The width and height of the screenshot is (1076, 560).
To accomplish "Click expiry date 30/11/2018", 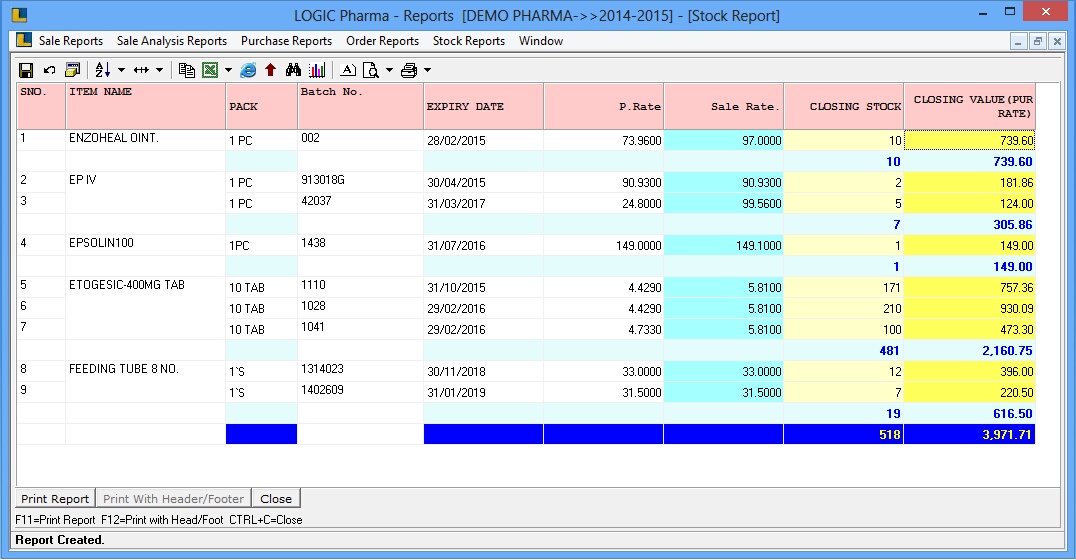I will (456, 371).
